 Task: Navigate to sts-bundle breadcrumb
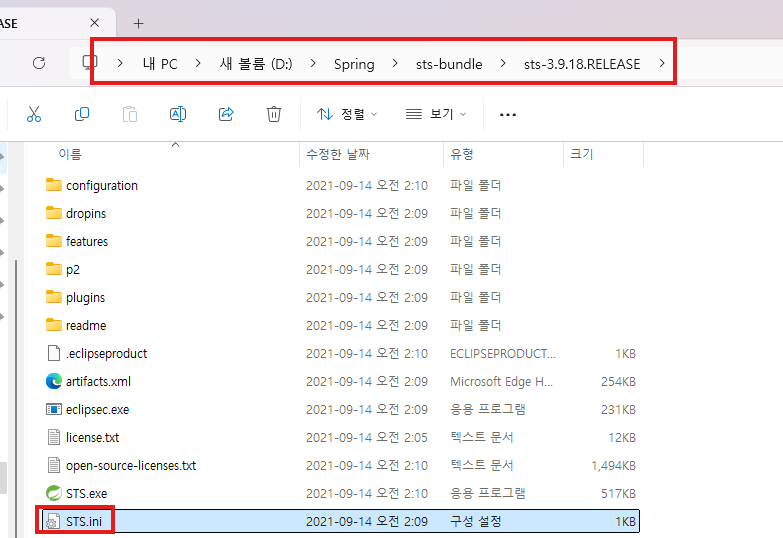point(449,64)
